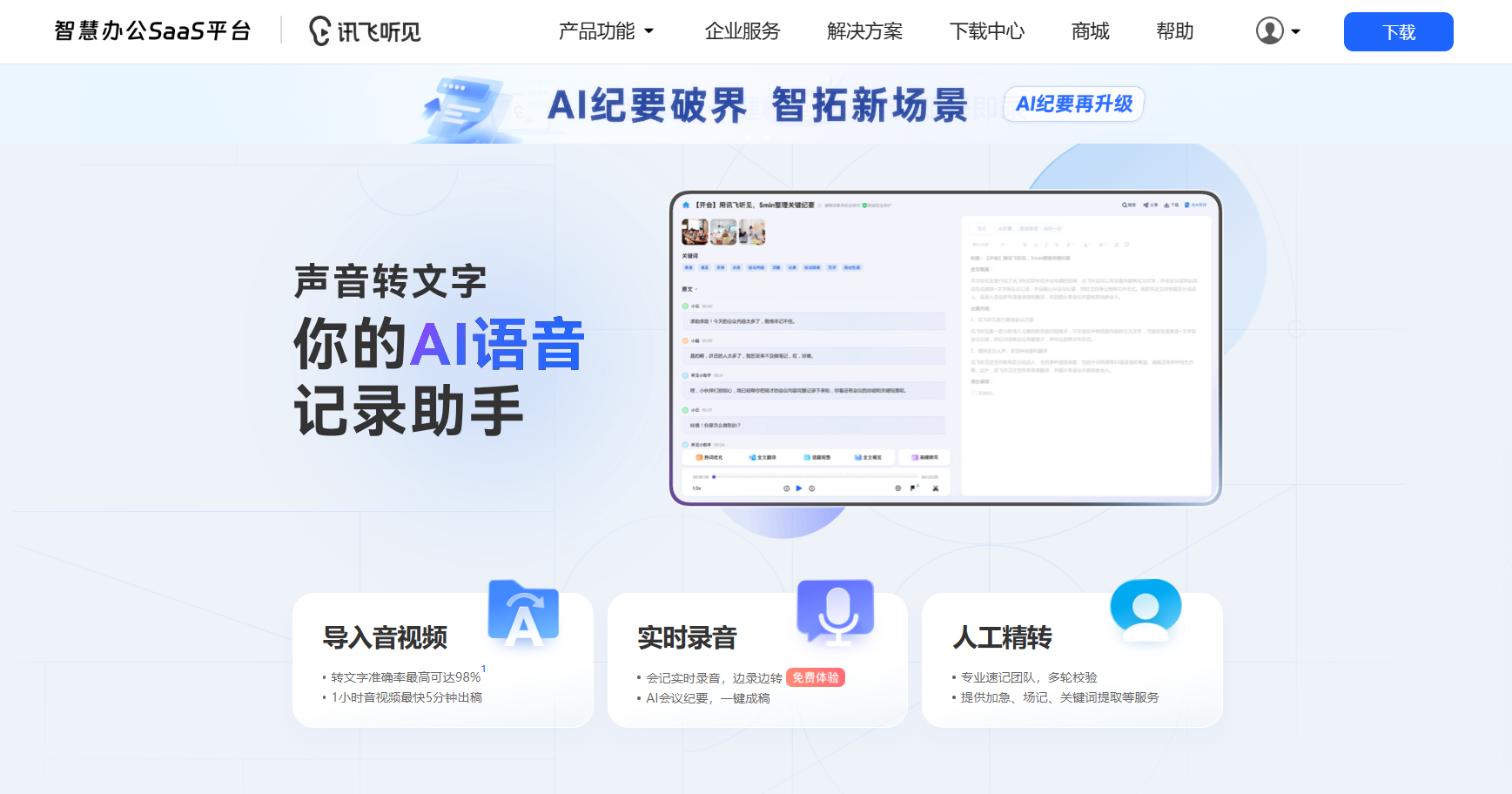Open the product preview screenshot image

point(945,348)
